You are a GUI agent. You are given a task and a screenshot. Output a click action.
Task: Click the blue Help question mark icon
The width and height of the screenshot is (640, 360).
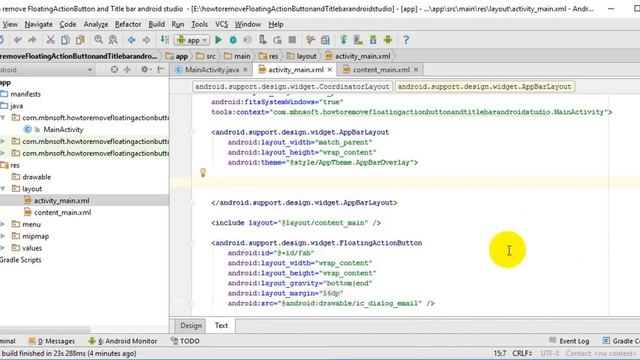406,40
